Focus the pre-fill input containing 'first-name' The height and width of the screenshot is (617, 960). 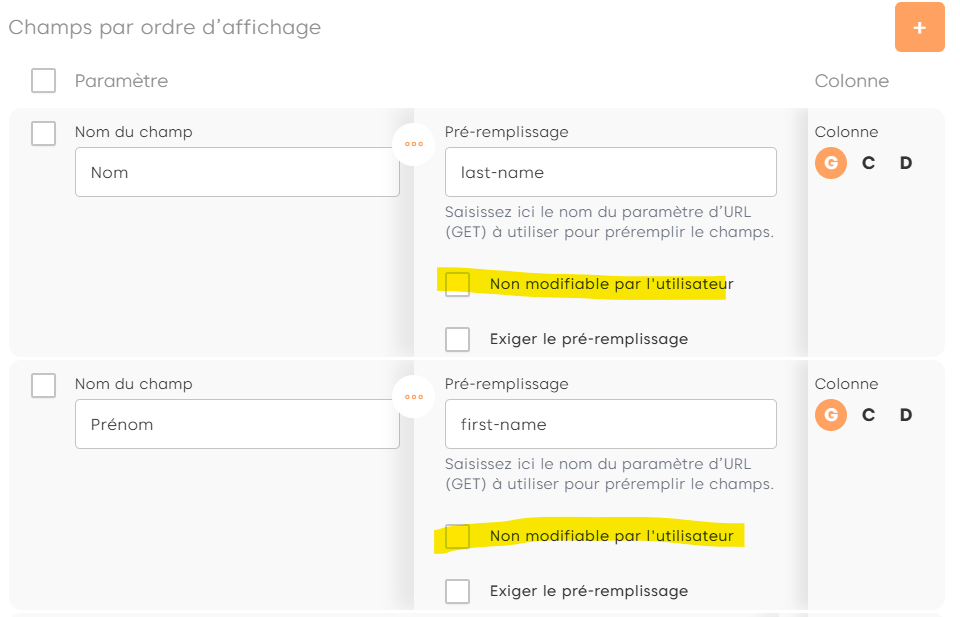[610, 425]
